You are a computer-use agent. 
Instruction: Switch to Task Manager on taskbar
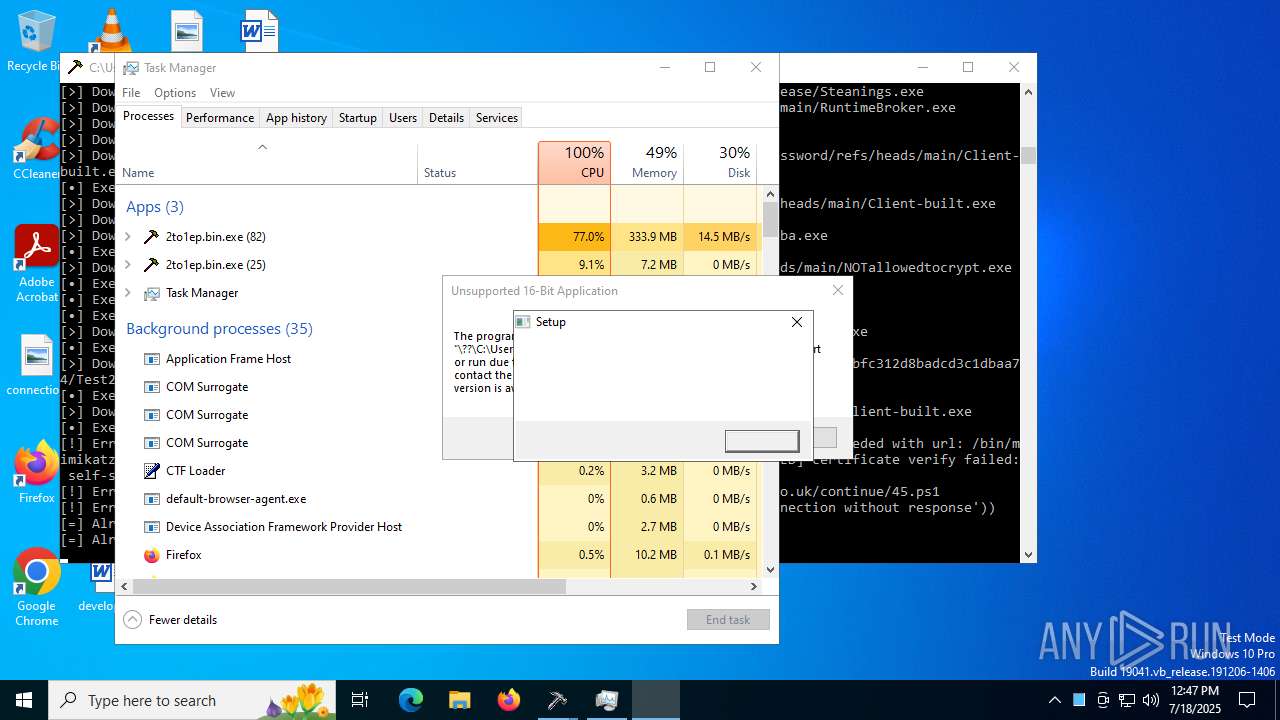click(x=606, y=700)
